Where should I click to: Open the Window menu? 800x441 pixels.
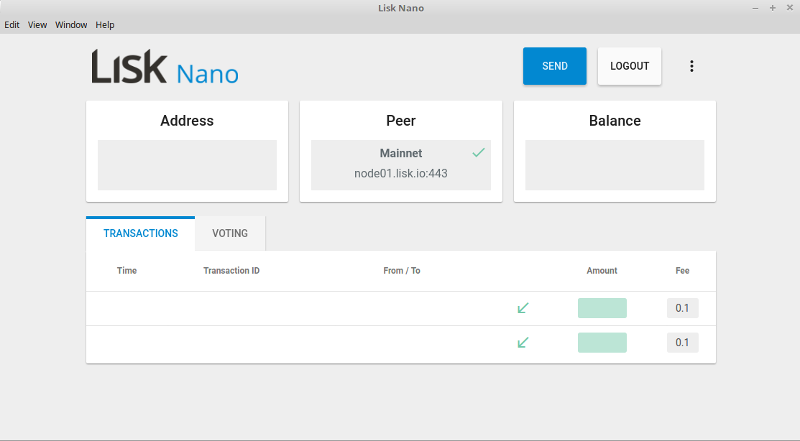click(71, 25)
